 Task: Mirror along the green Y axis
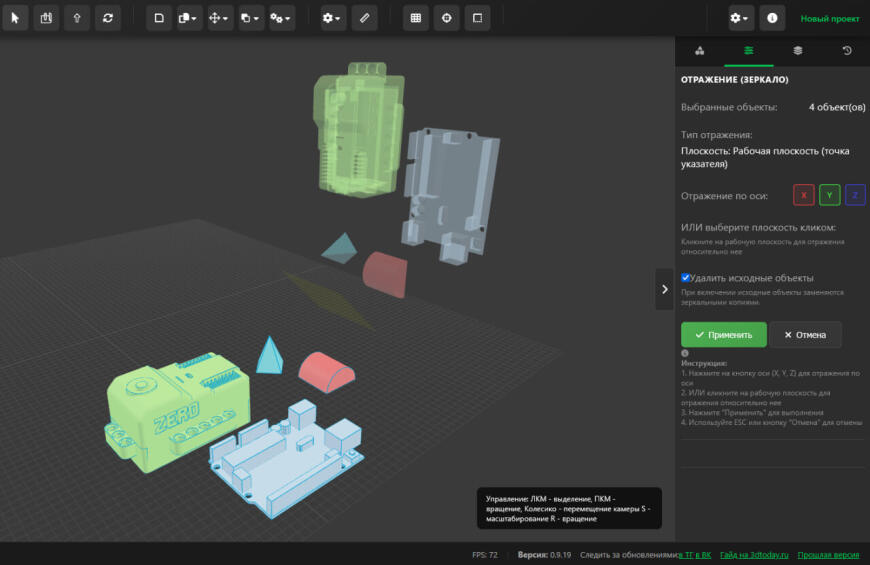(829, 195)
